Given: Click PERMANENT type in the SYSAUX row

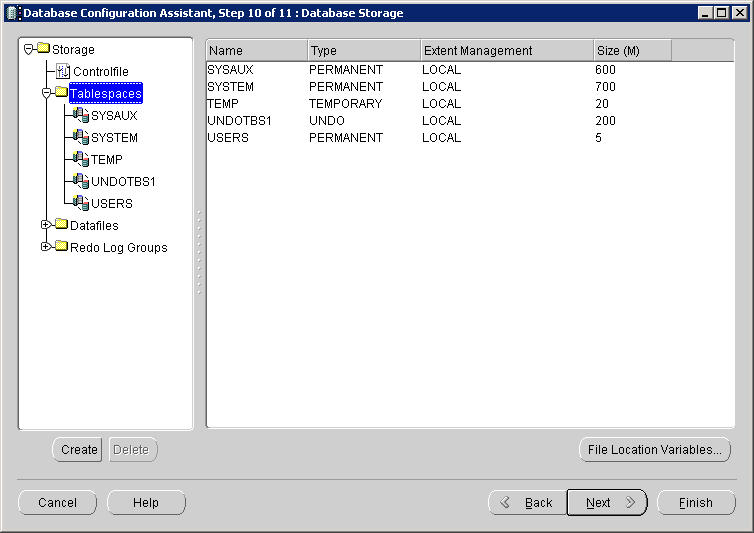Looking at the screenshot, I should [346, 70].
